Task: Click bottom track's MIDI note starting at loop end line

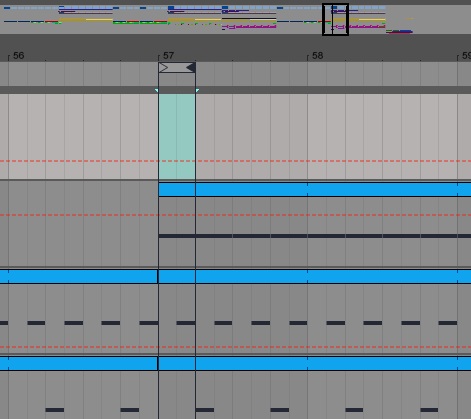Action: point(205,410)
